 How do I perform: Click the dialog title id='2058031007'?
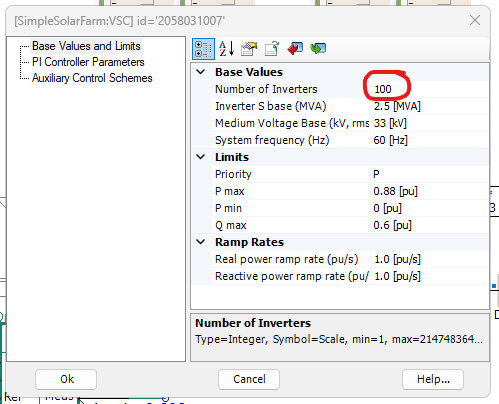(x=181, y=21)
